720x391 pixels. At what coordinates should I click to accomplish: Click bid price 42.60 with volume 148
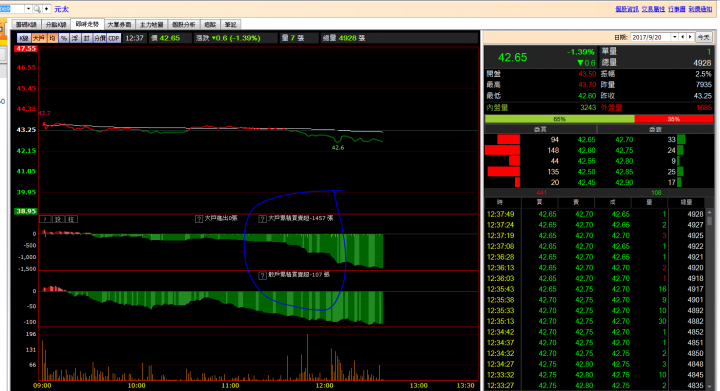click(586, 151)
